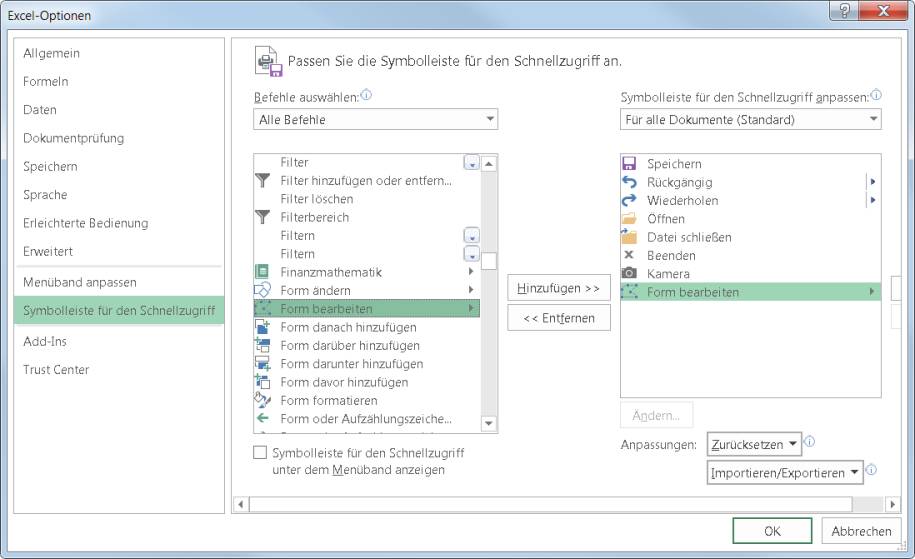Click the Kamera icon in right list
This screenshot has width=915, height=559.
click(629, 273)
